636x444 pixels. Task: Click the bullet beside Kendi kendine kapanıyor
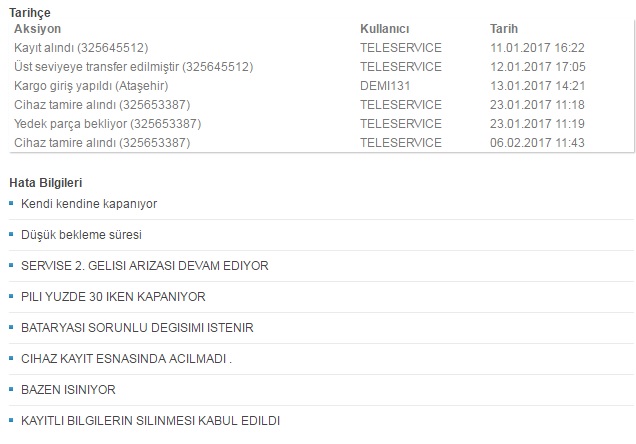(x=11, y=203)
